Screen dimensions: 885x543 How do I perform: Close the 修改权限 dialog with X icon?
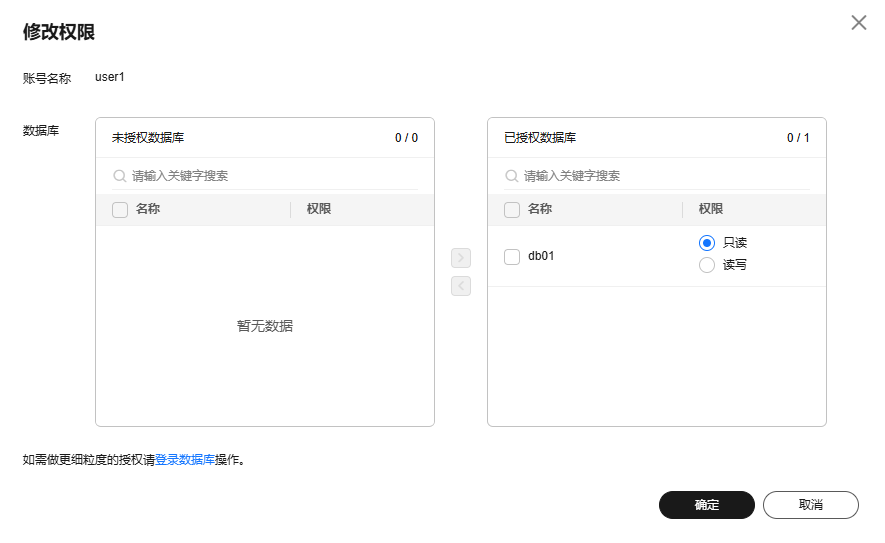click(x=858, y=23)
